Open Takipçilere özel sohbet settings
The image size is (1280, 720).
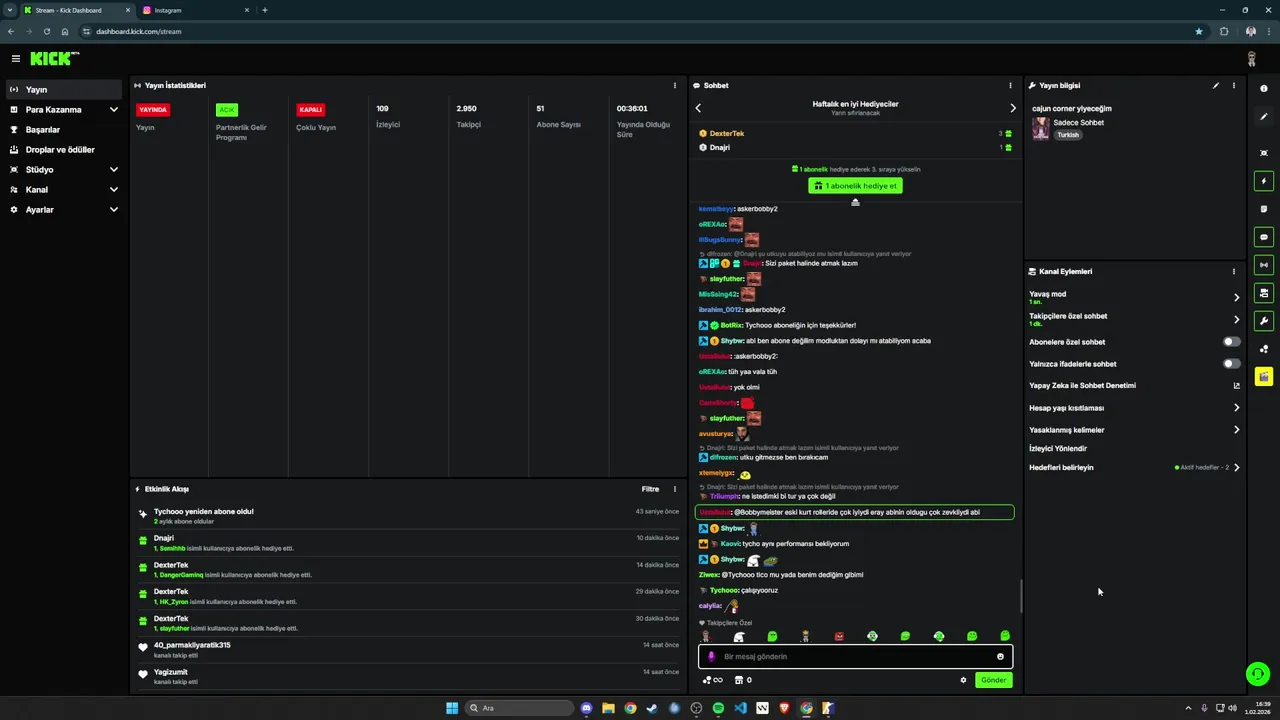[1135, 319]
